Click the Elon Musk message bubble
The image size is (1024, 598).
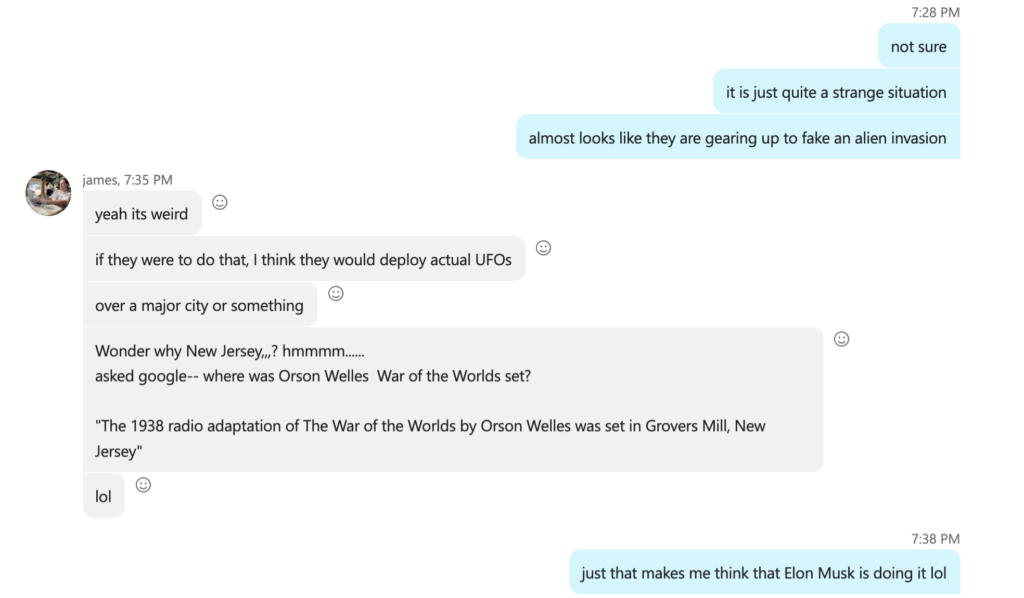click(763, 574)
